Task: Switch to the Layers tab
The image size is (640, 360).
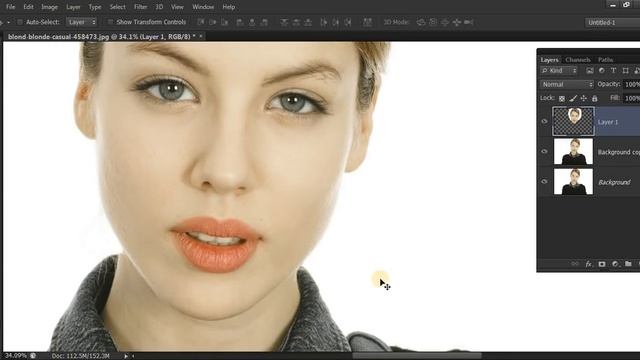Action: coord(549,60)
